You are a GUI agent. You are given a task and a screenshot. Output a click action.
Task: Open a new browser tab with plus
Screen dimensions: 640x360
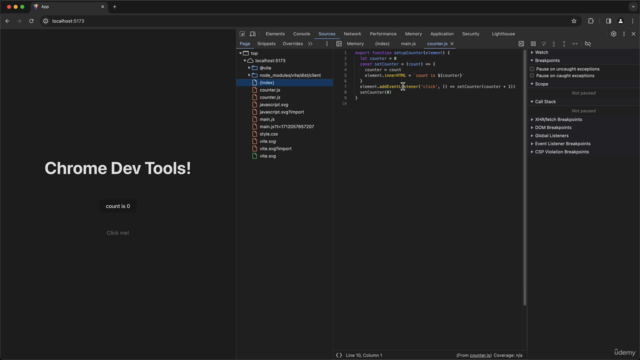click(114, 7)
